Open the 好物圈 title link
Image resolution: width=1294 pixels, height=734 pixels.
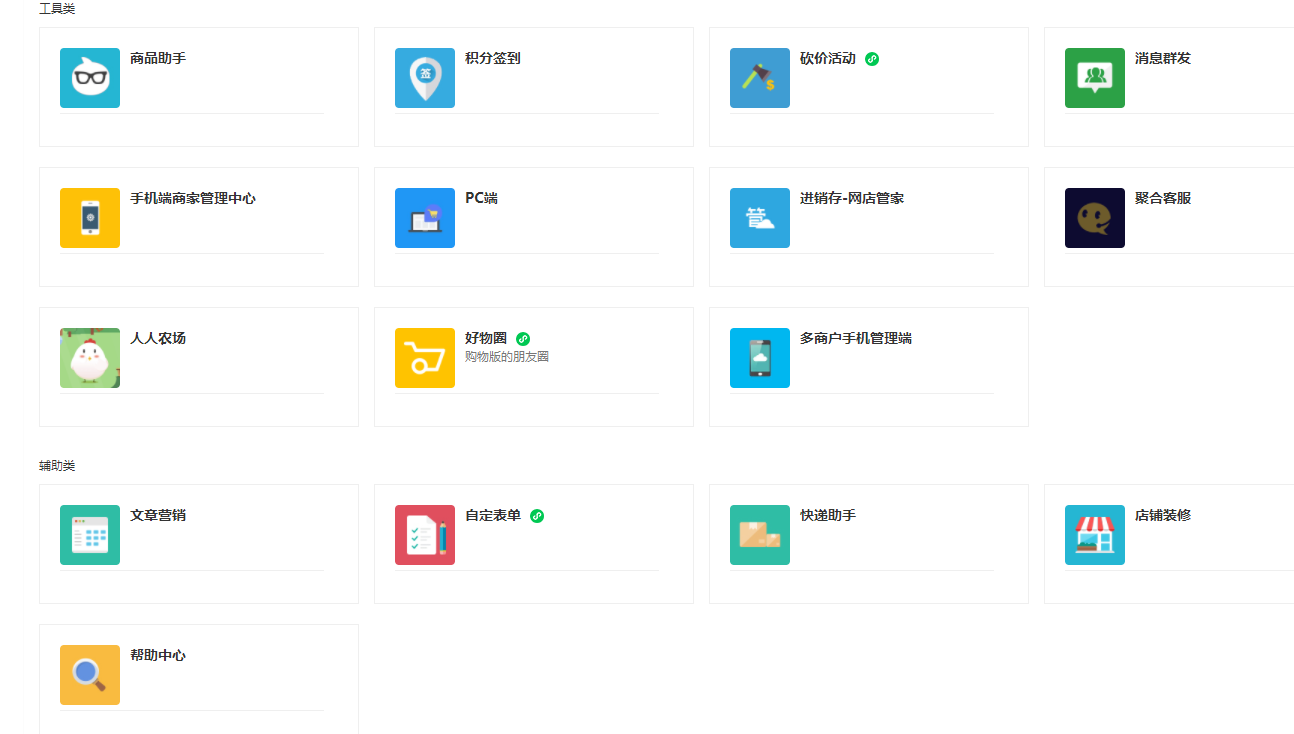click(486, 338)
